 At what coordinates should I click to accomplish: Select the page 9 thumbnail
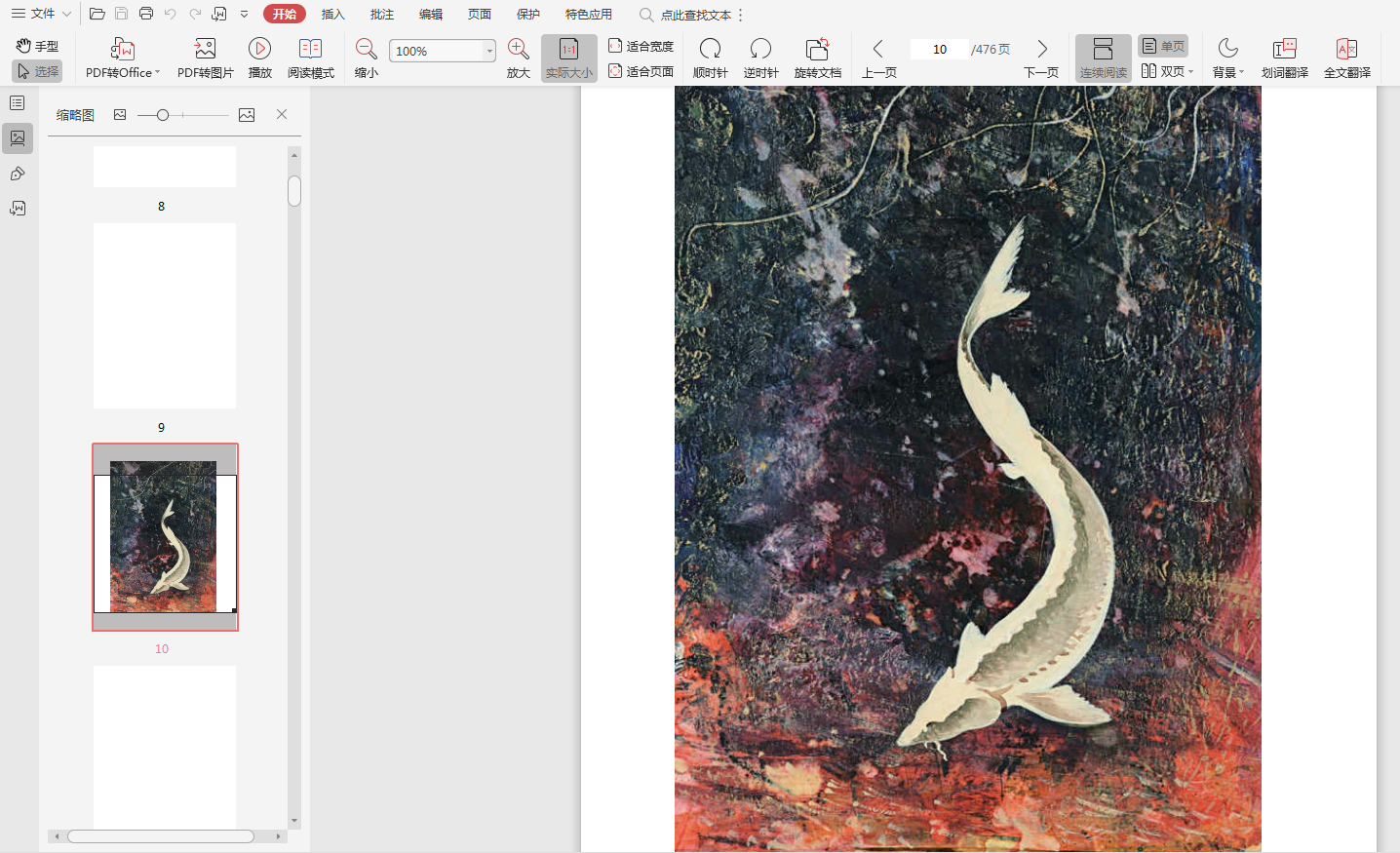[x=165, y=316]
